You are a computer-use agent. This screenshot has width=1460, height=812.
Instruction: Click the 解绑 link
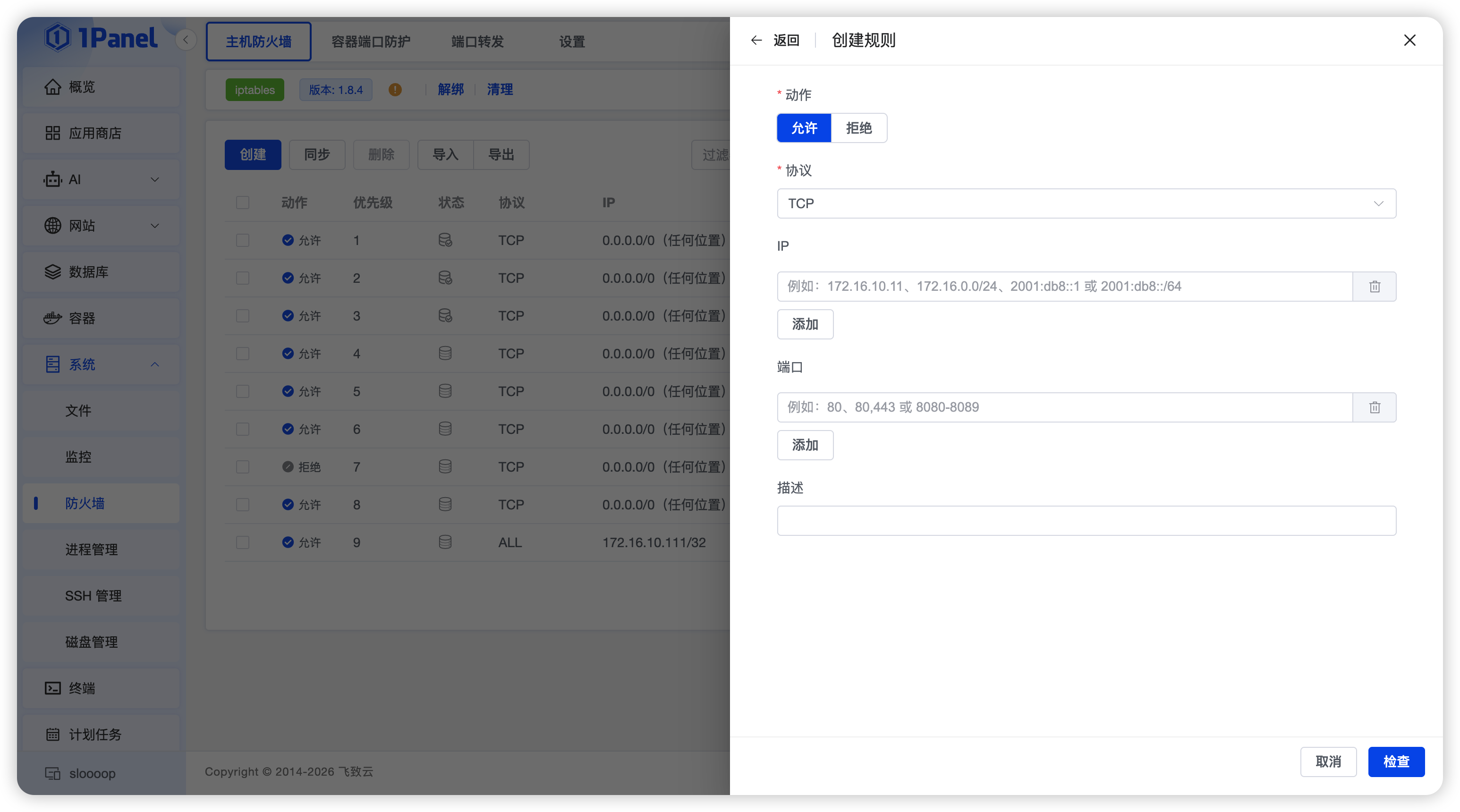coord(450,90)
